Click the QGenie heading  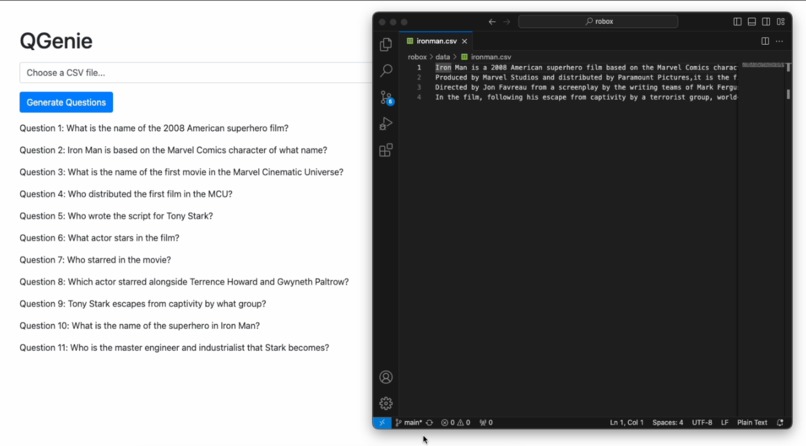56,41
